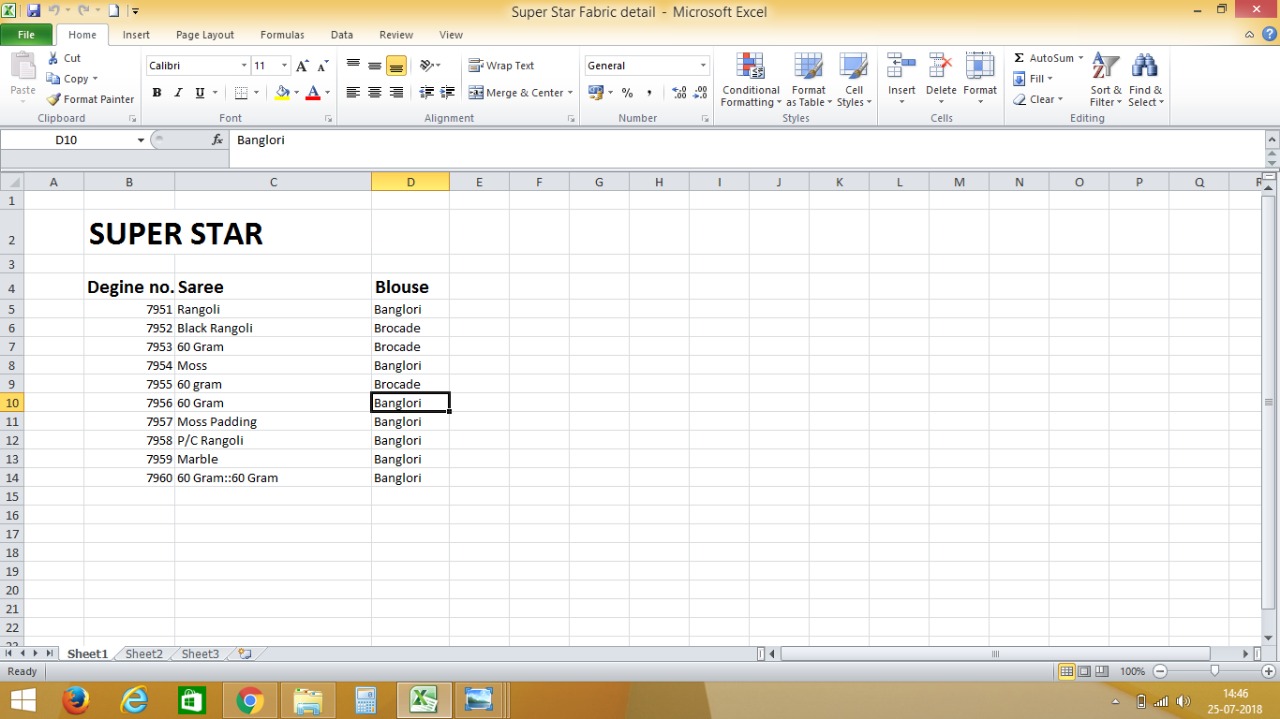Viewport: 1280px width, 719px height.
Task: Click the Find & Select icon
Action: tap(1145, 80)
